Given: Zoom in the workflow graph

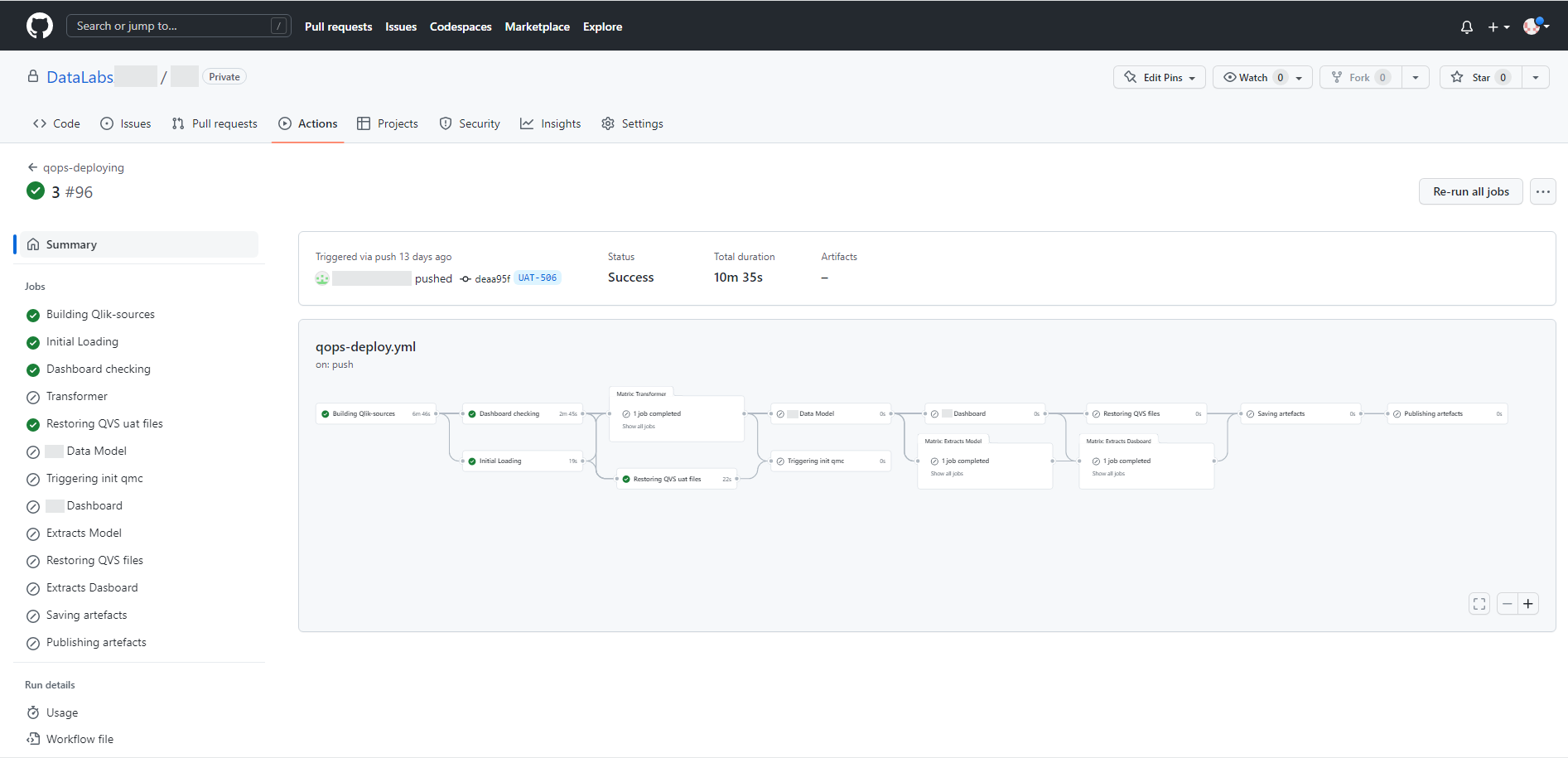Looking at the screenshot, I should pyautogui.click(x=1528, y=604).
